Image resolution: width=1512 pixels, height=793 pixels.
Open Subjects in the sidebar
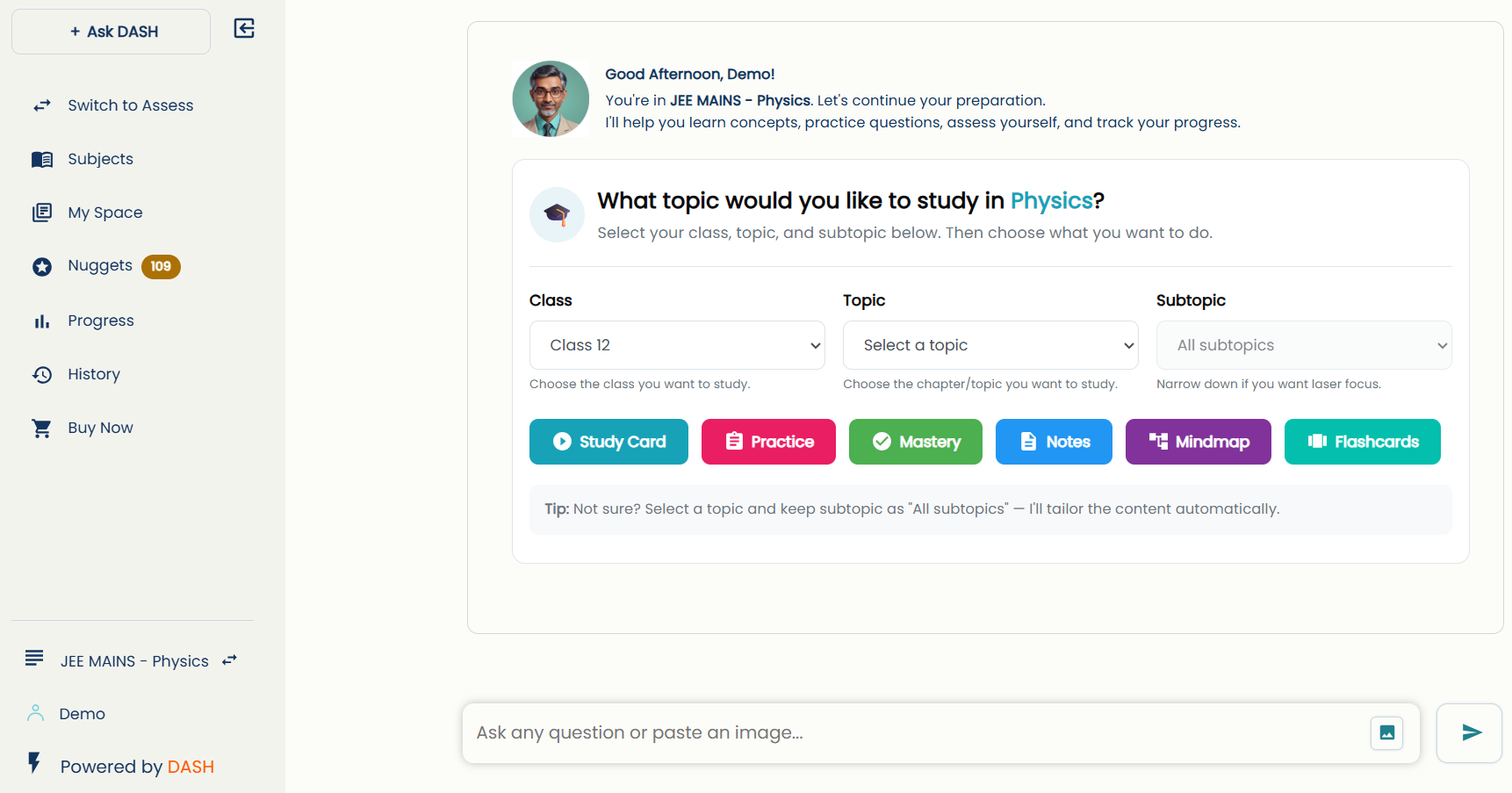click(x=100, y=159)
